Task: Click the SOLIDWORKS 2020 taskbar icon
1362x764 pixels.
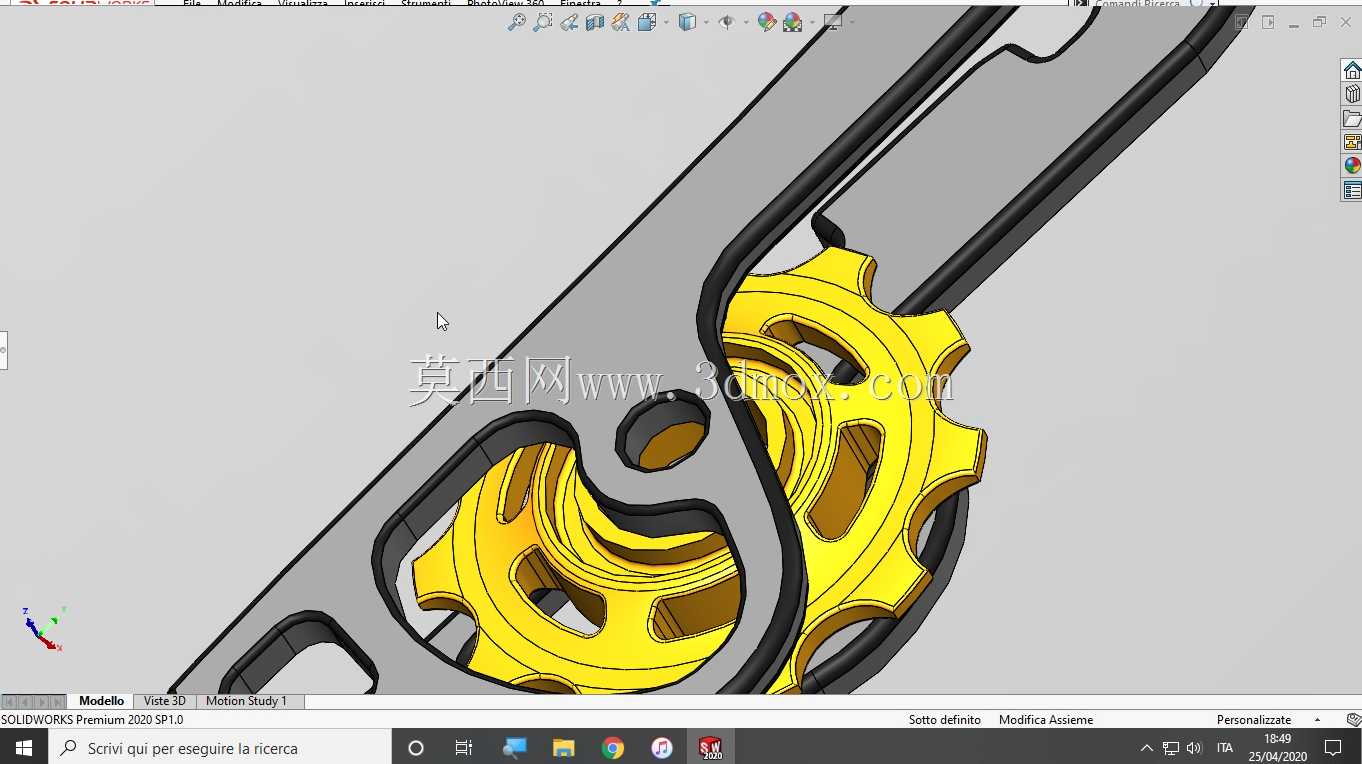Action: tap(711, 748)
